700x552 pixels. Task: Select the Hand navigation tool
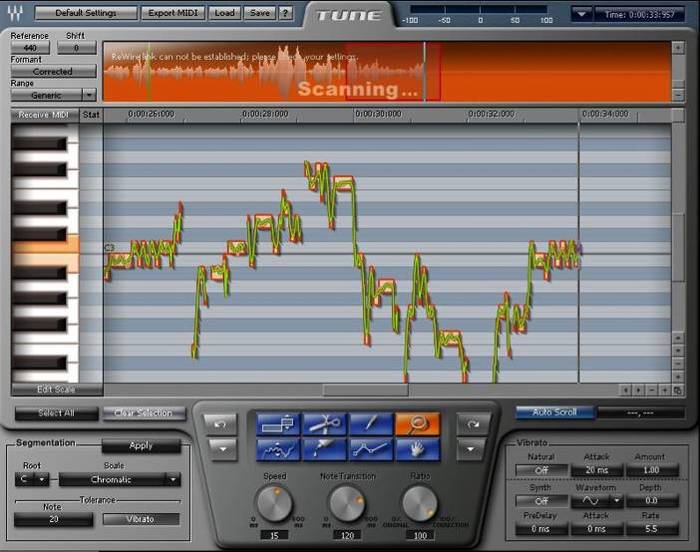tap(416, 450)
